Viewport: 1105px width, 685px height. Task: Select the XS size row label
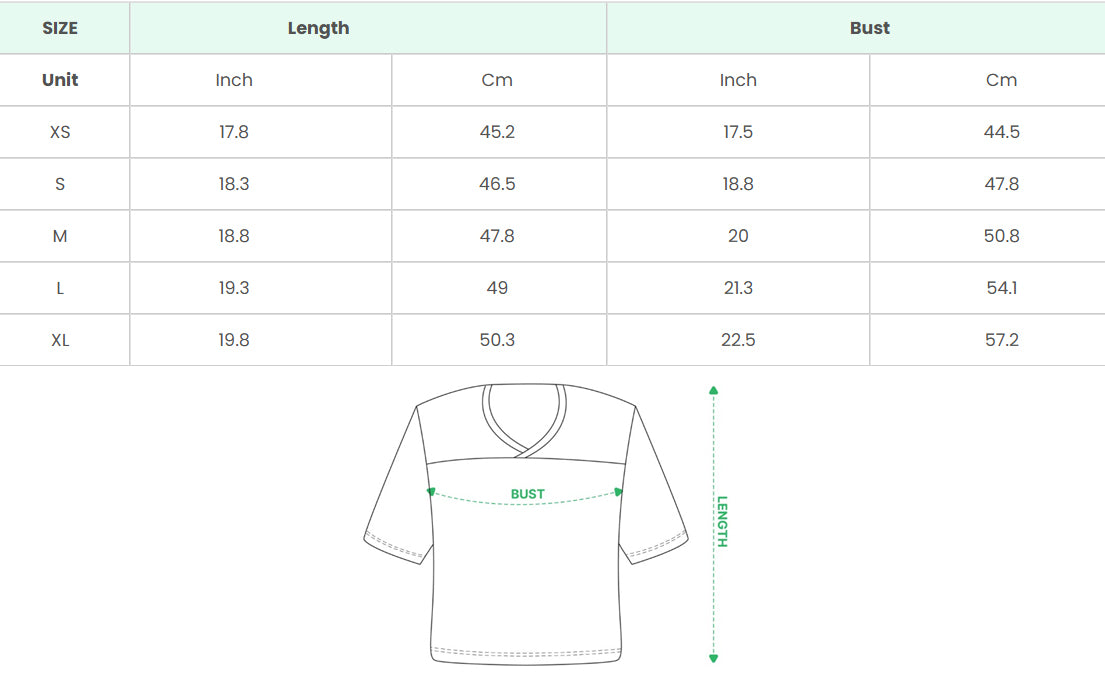click(x=60, y=132)
